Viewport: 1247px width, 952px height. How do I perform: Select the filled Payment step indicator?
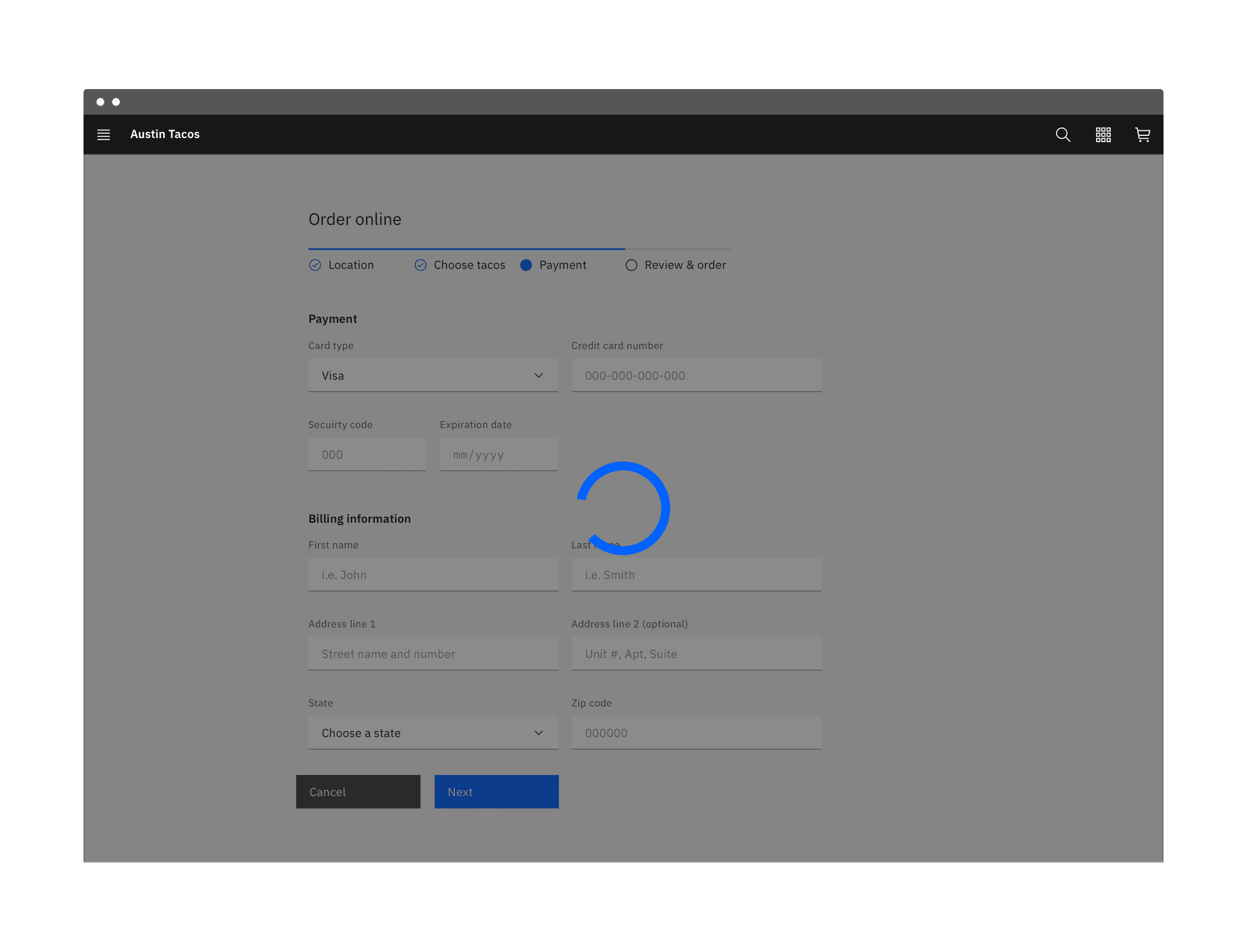click(526, 264)
